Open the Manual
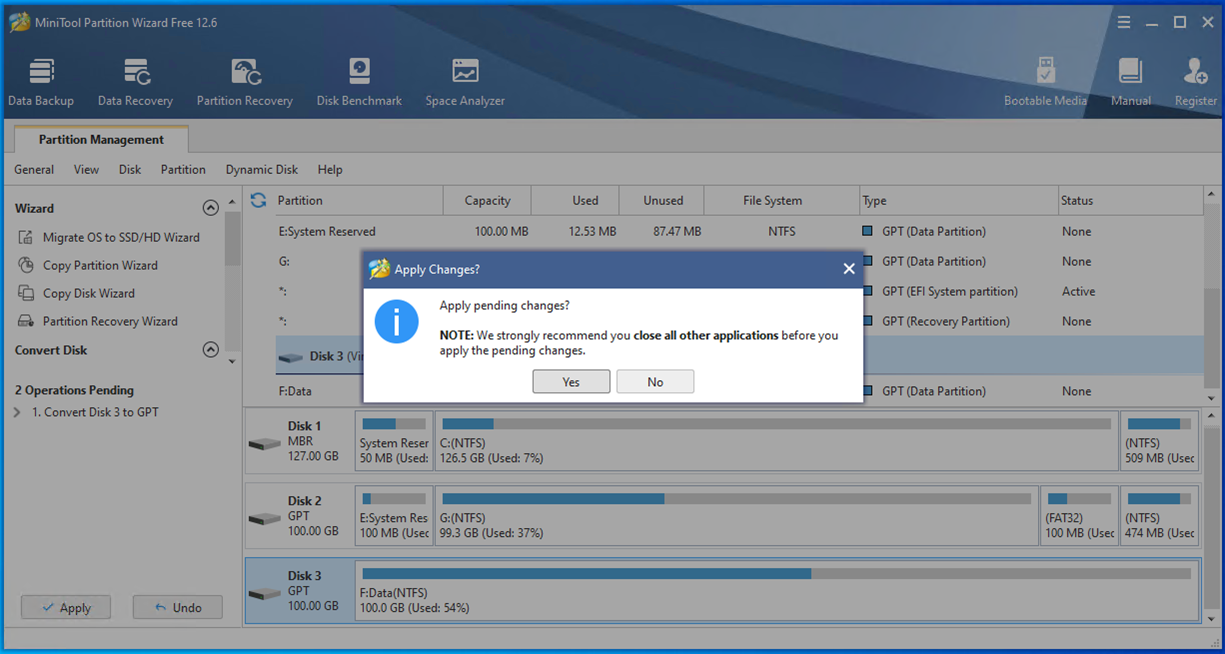1225x654 pixels. (x=1131, y=82)
